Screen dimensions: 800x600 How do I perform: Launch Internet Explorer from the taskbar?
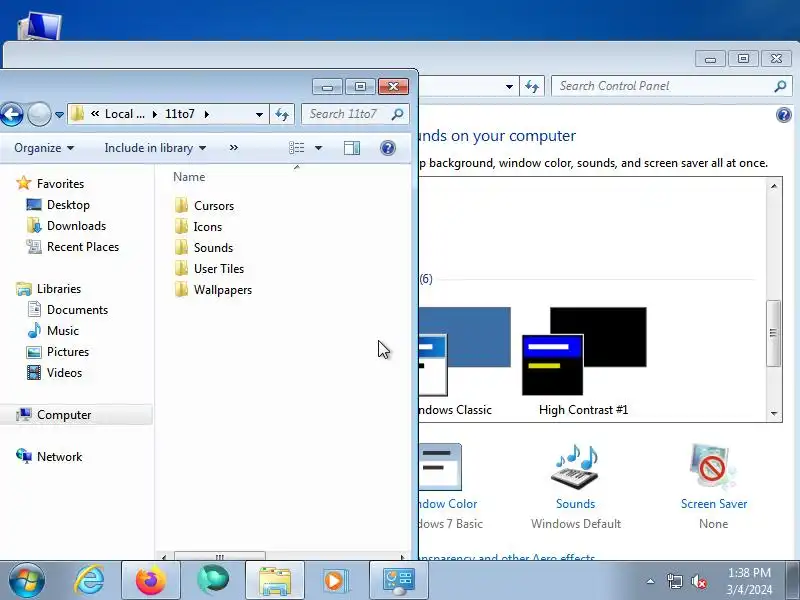[x=89, y=581]
